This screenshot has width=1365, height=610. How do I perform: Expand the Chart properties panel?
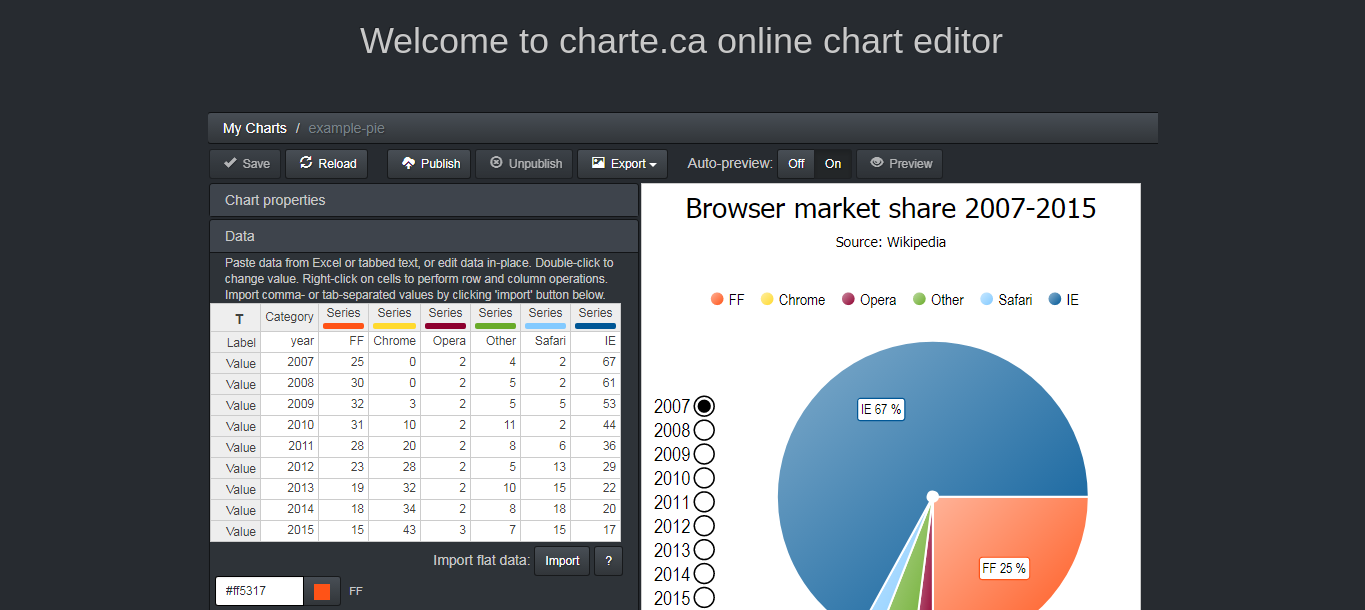coord(424,200)
